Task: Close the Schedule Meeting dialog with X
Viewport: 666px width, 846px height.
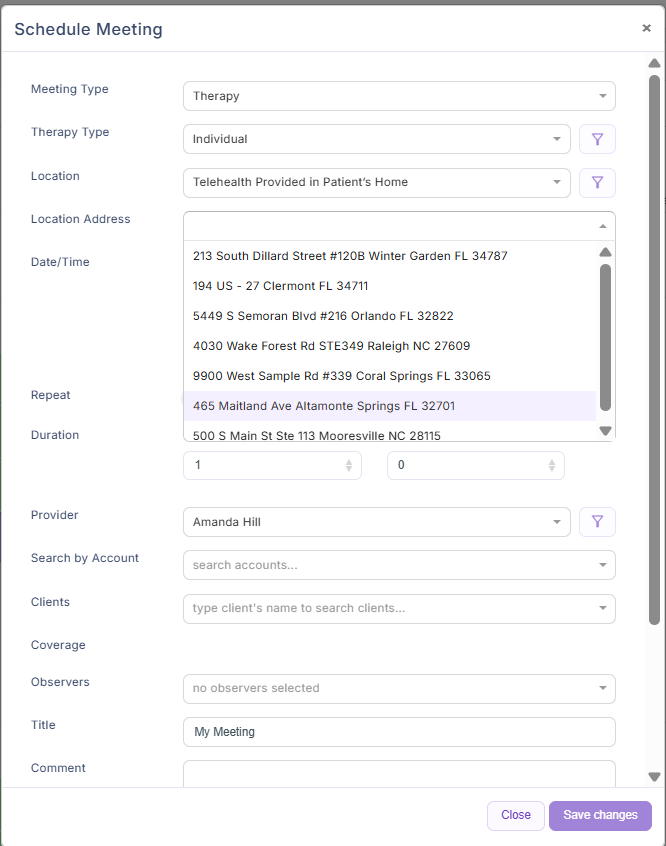Action: pyautogui.click(x=646, y=28)
